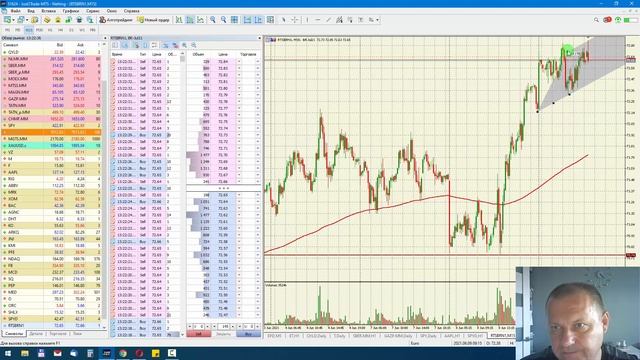Image resolution: width=640 pixels, height=360 pixels.
Task: Zoom in on the chart
Action: 213,20
